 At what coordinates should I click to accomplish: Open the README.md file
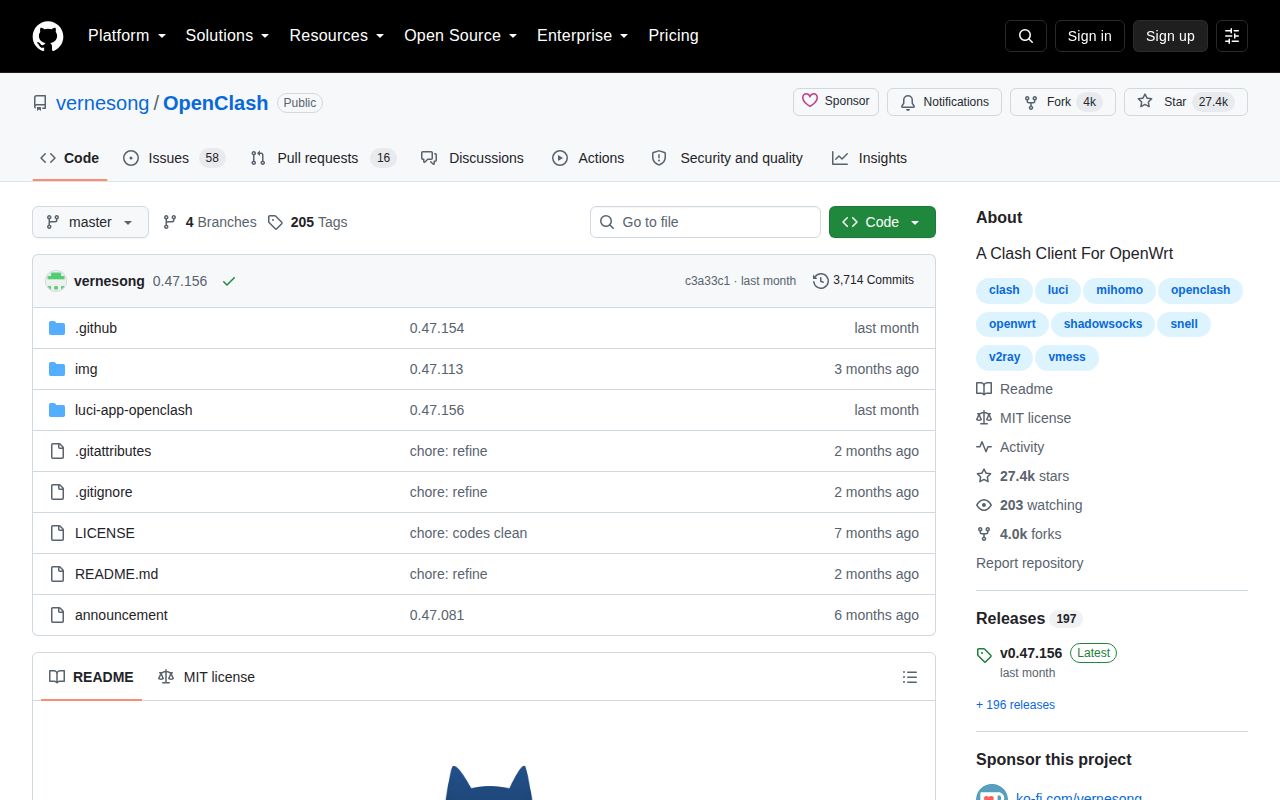tap(116, 574)
